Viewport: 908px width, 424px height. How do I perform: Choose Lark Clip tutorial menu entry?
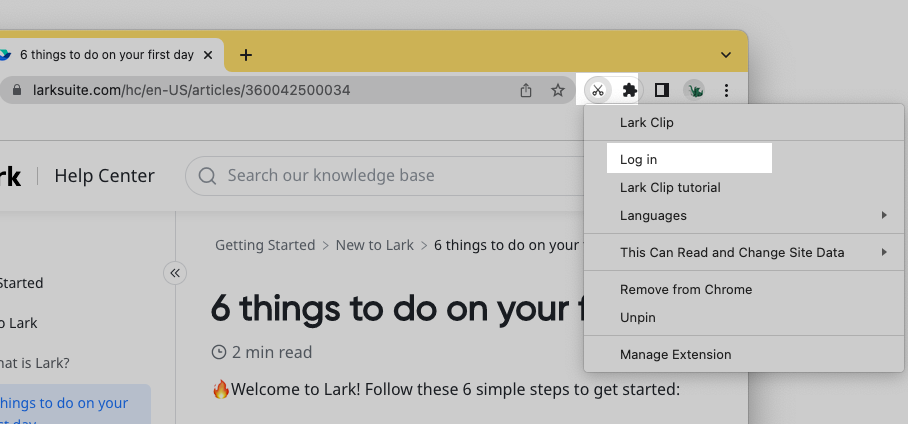point(670,187)
